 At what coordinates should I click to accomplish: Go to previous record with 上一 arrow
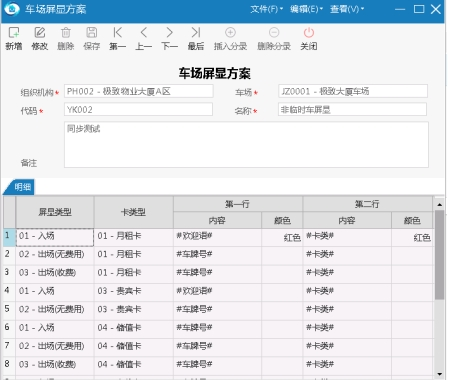tap(144, 33)
